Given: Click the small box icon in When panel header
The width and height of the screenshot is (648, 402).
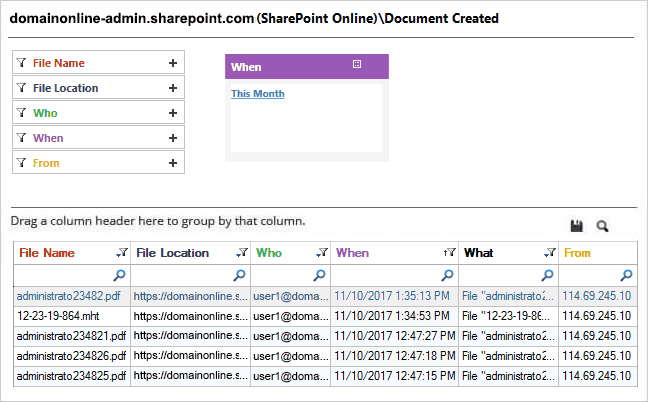Looking at the screenshot, I should coord(357,64).
